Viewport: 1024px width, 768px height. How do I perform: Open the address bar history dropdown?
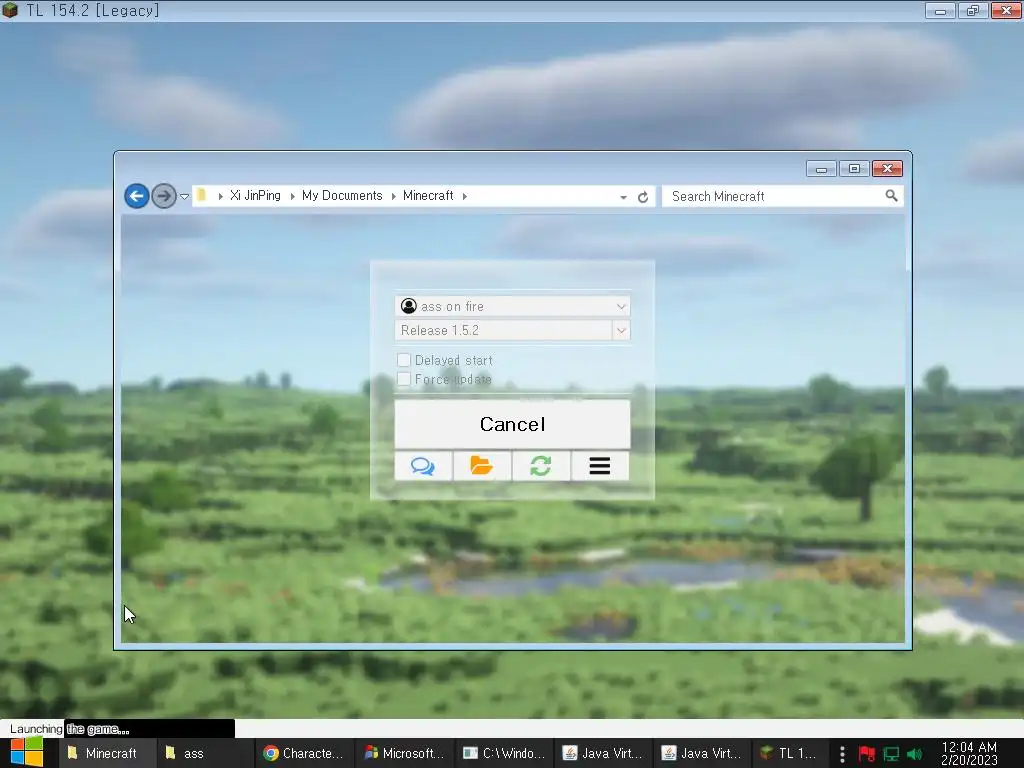click(x=624, y=197)
